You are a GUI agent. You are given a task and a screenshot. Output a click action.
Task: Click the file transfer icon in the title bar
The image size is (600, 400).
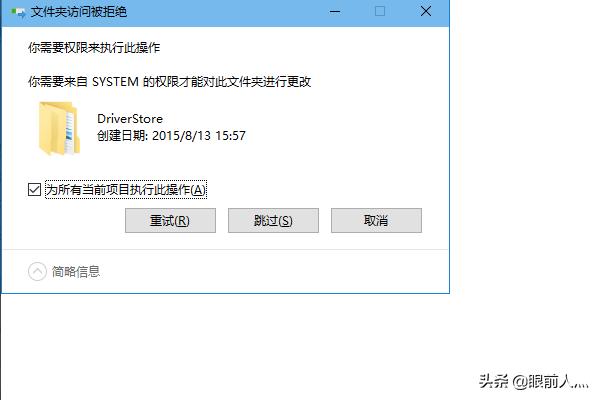(18, 12)
